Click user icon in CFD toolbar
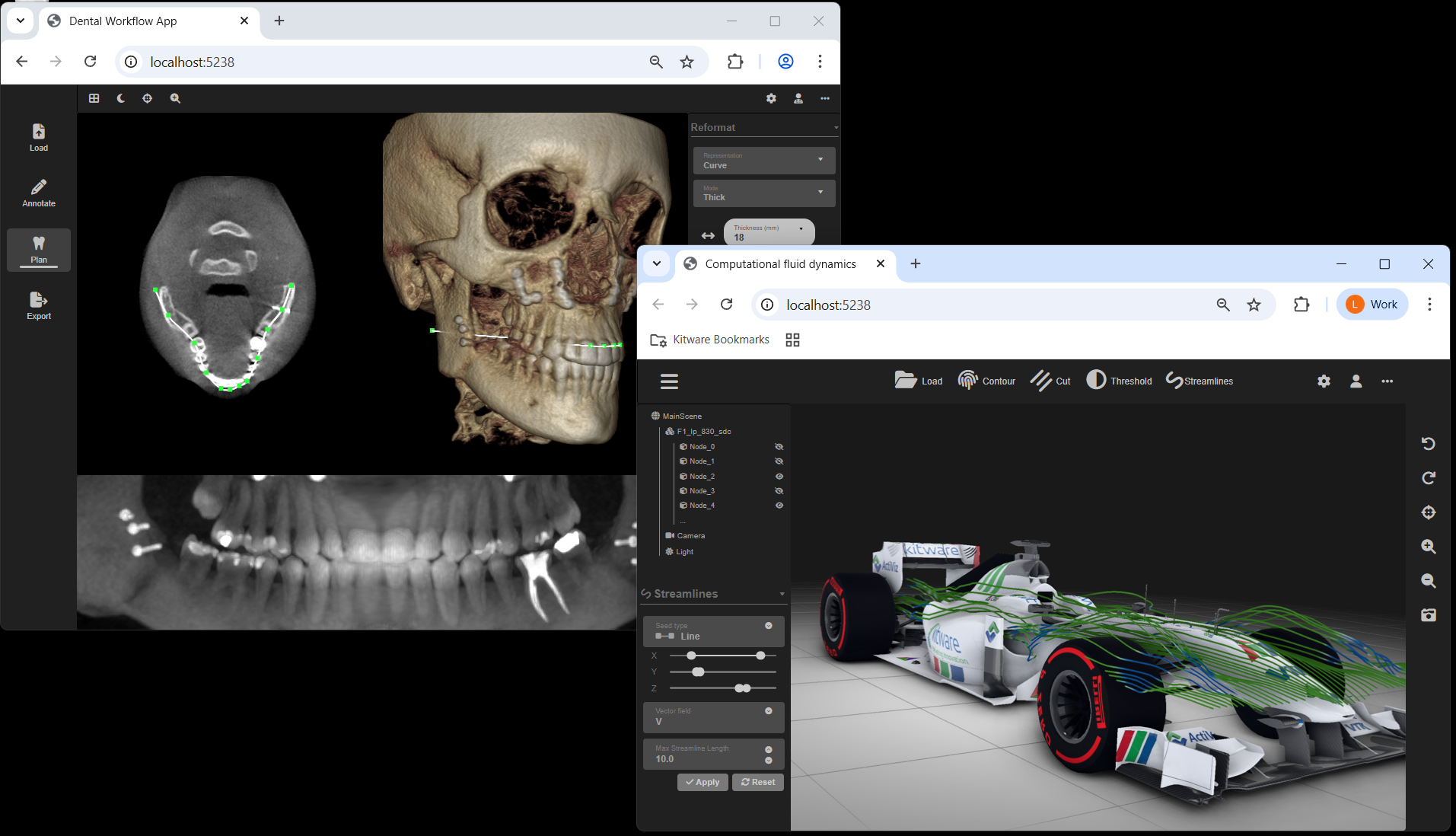The width and height of the screenshot is (1456, 836). 1356,381
